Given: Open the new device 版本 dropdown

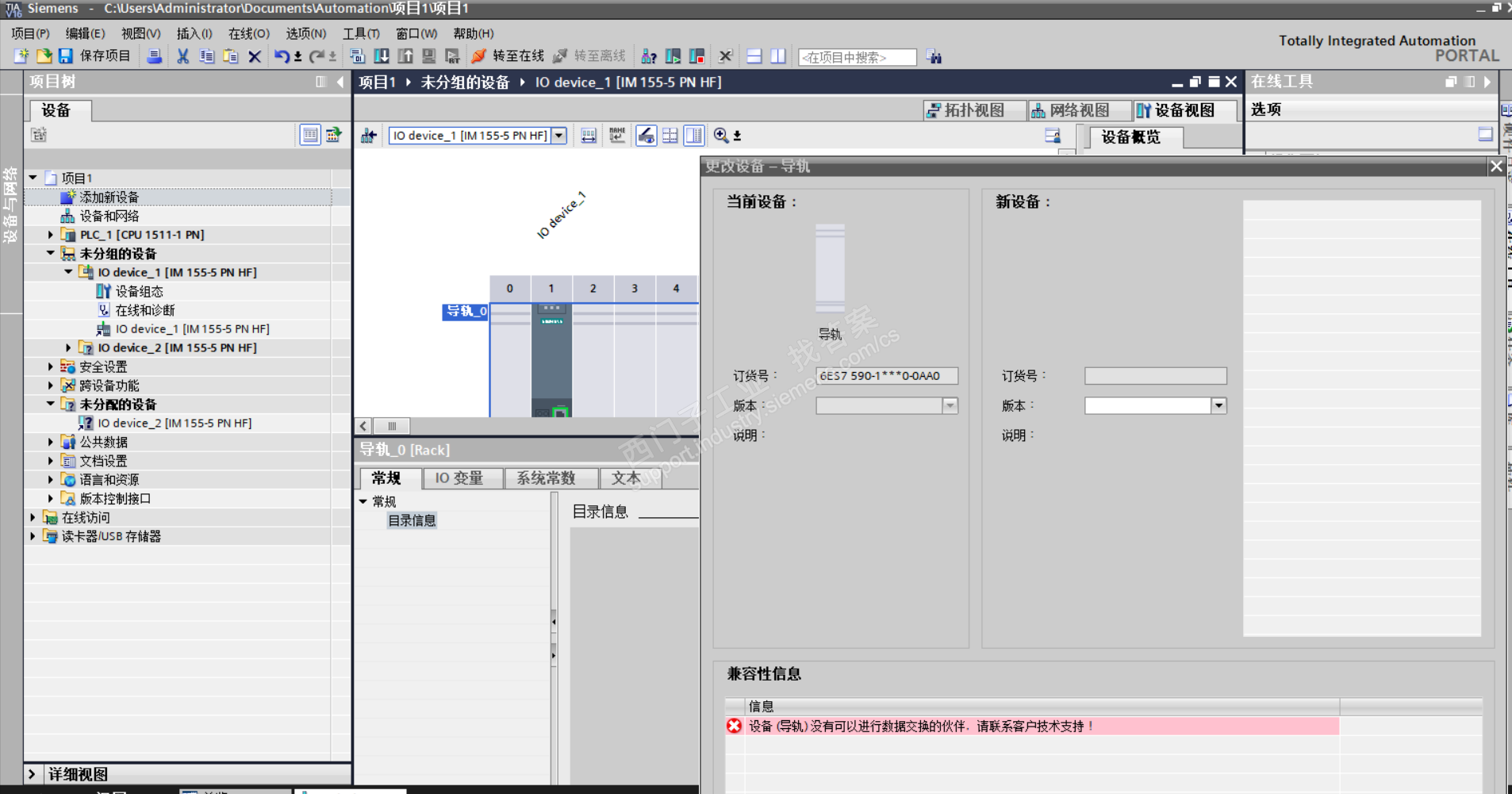Looking at the screenshot, I should coord(1219,406).
